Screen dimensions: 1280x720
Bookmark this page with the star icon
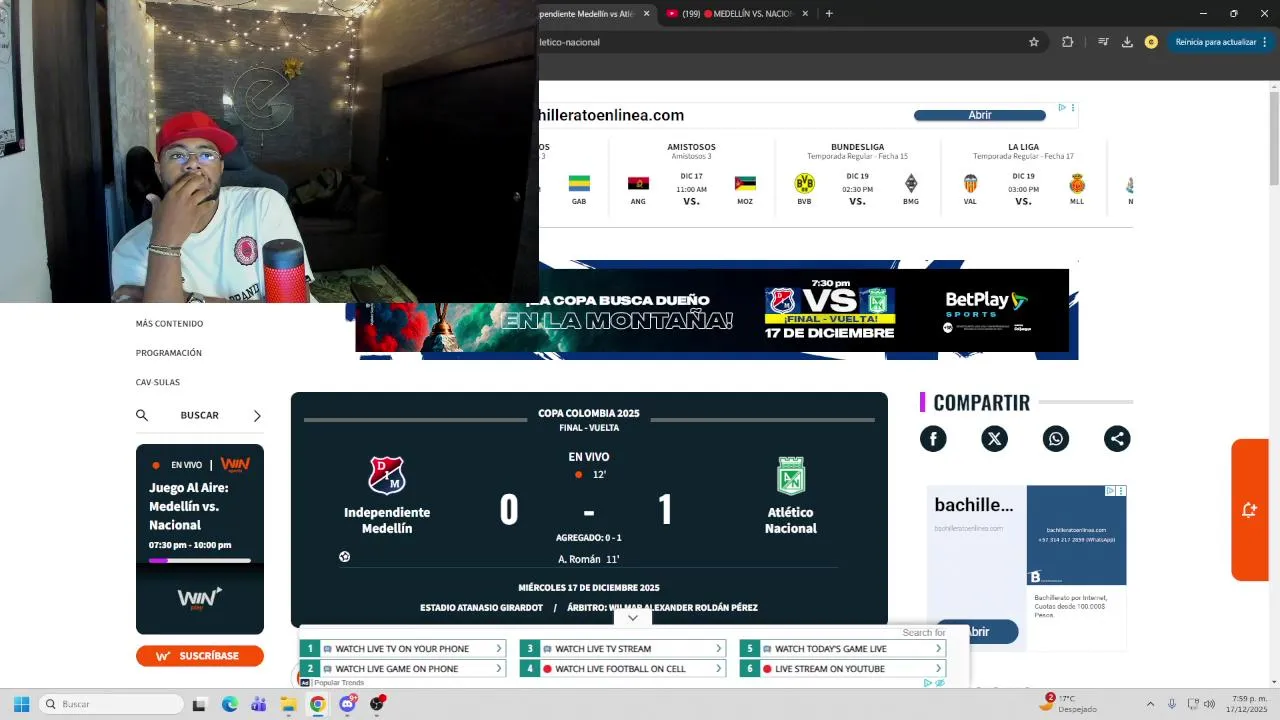click(x=1034, y=42)
